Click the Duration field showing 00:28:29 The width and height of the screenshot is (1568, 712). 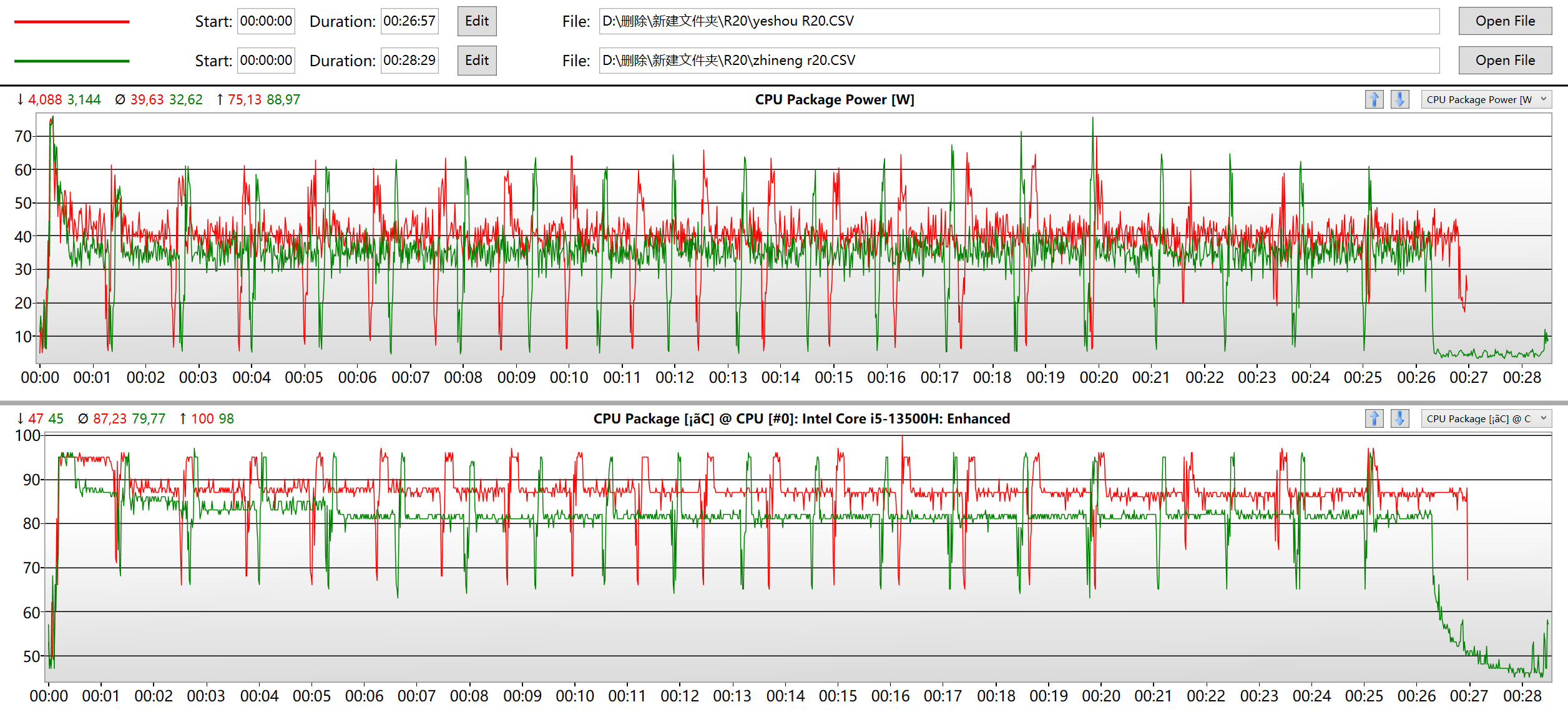[409, 61]
